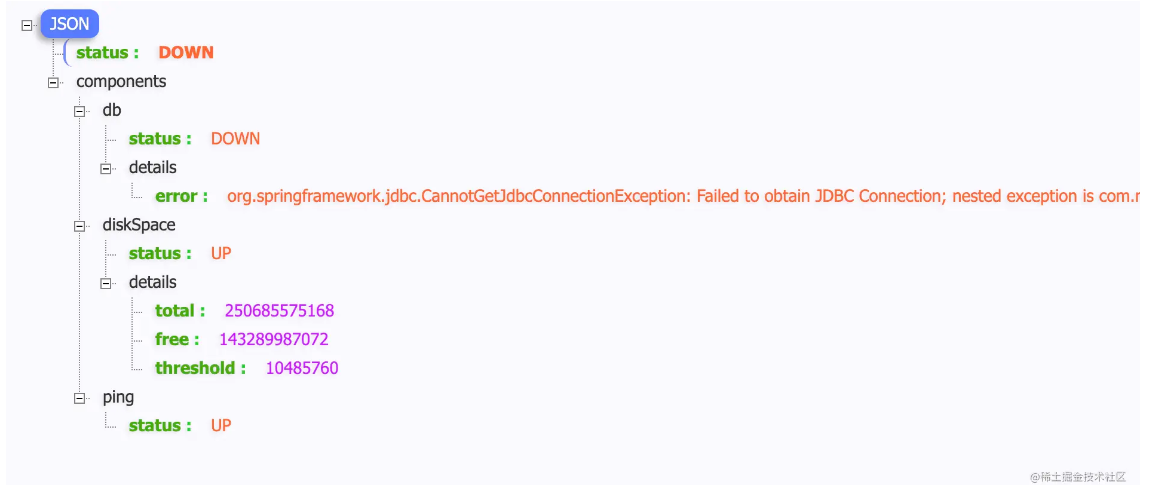Collapse the details node under diskSpace
Viewport: 1150px width, 485px height.
106,282
